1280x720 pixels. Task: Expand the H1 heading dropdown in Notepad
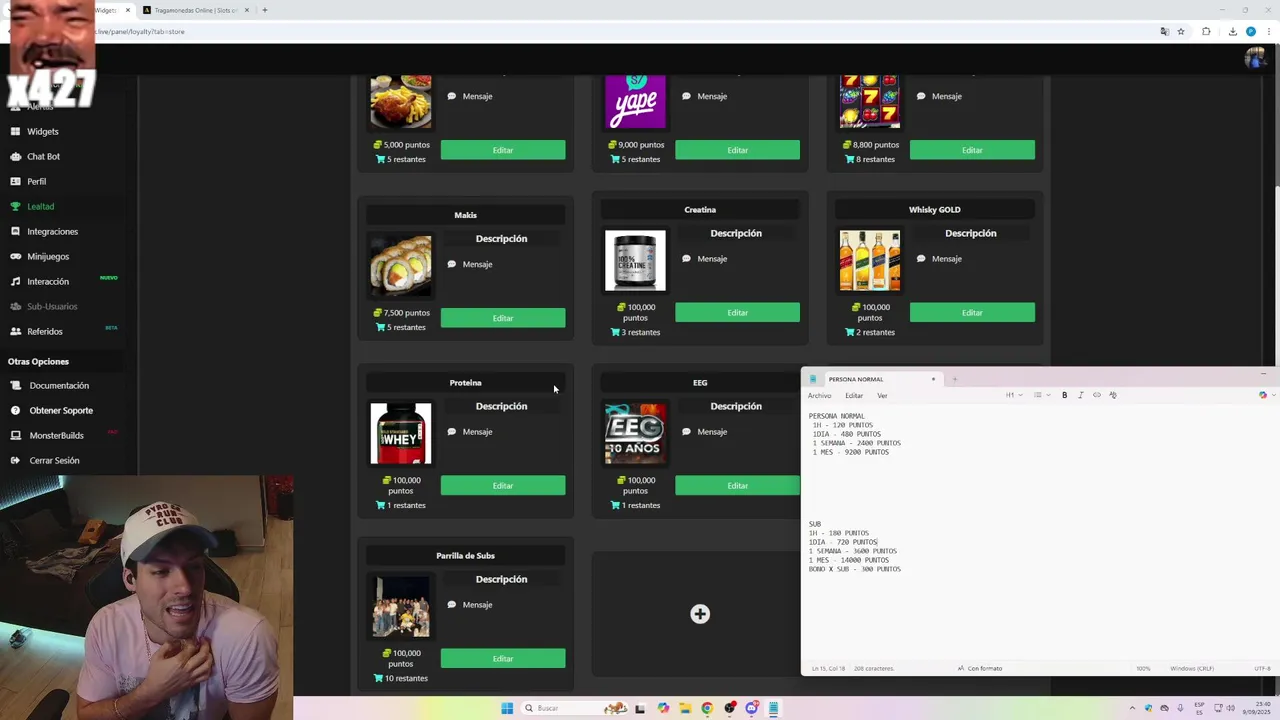pyautogui.click(x=1013, y=395)
